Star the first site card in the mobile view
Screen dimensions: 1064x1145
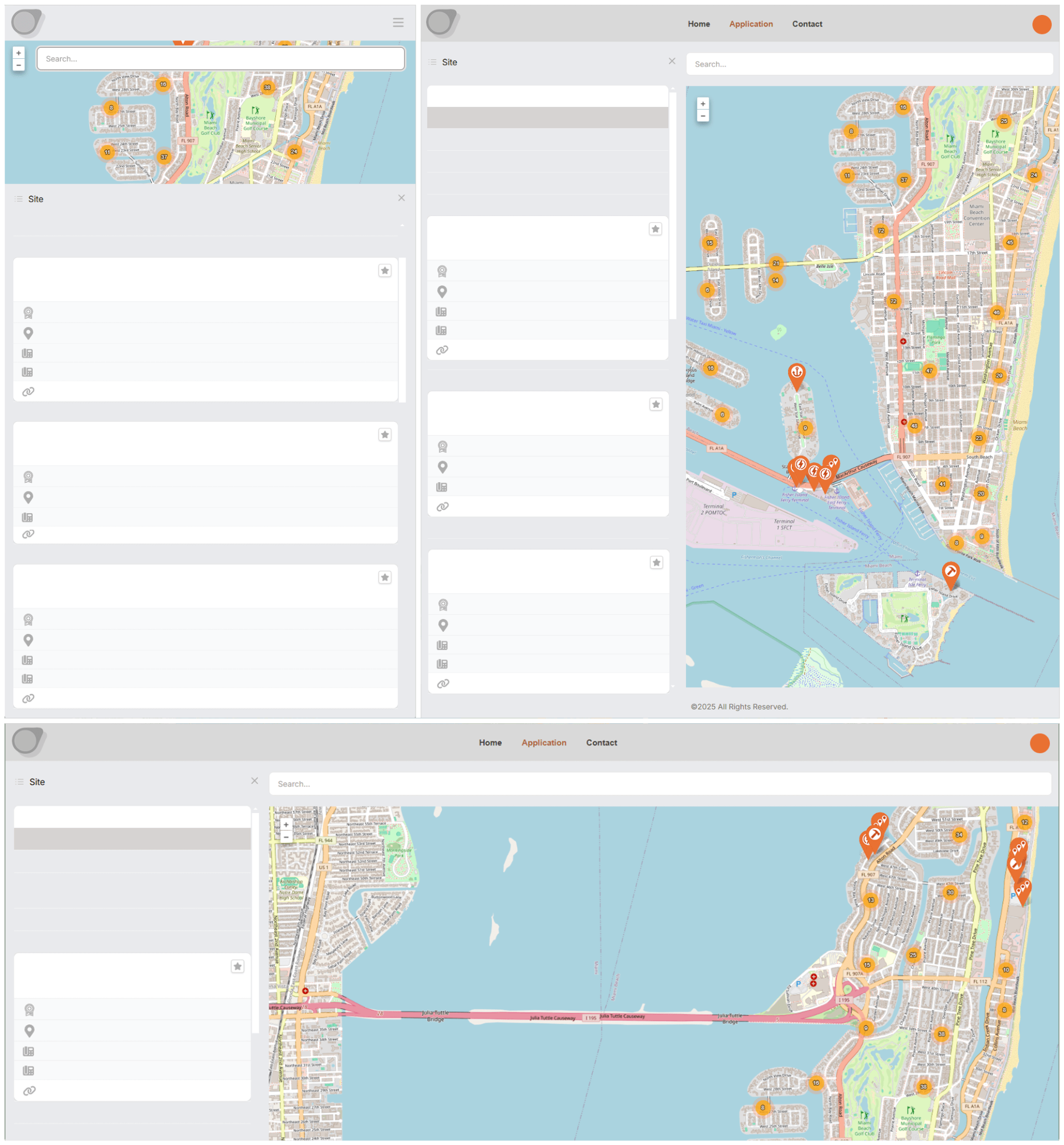coord(385,270)
